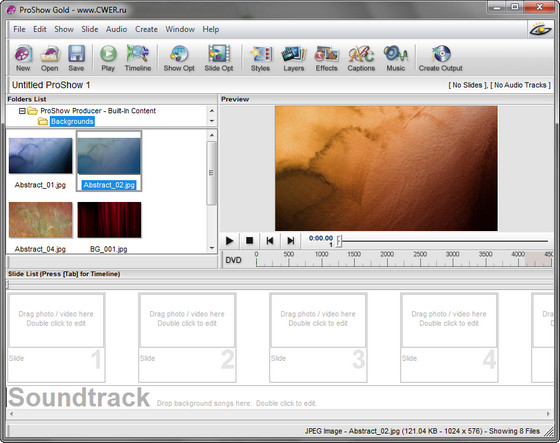Stop the preview playback
560x443 pixels.
pyautogui.click(x=250, y=241)
